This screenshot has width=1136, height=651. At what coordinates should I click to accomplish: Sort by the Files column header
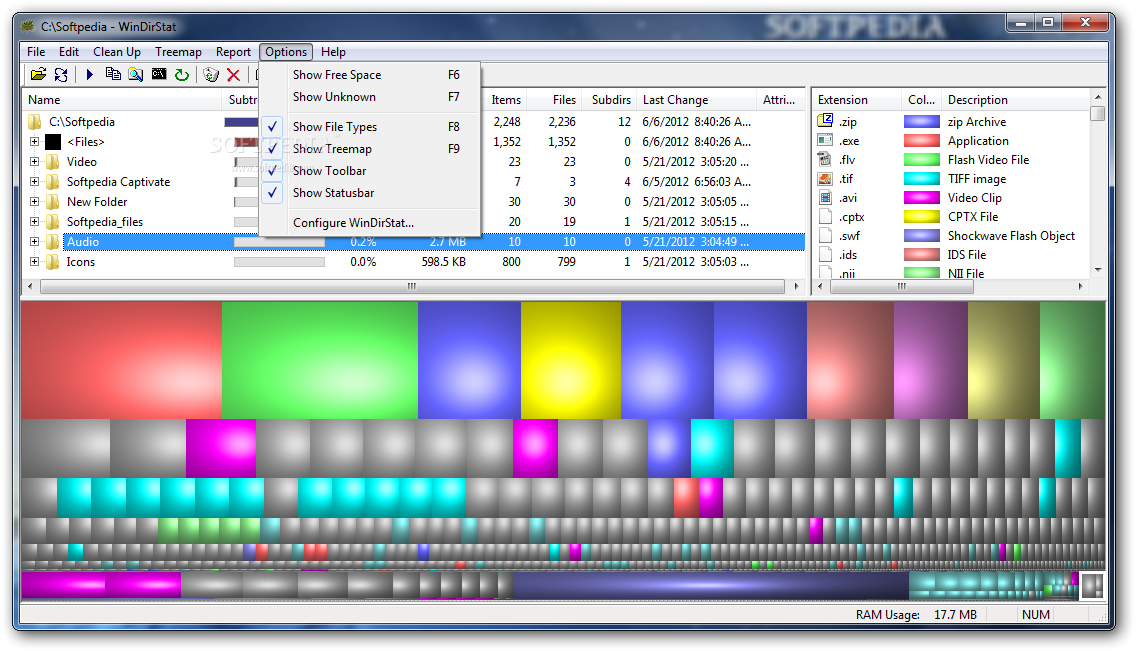click(554, 100)
